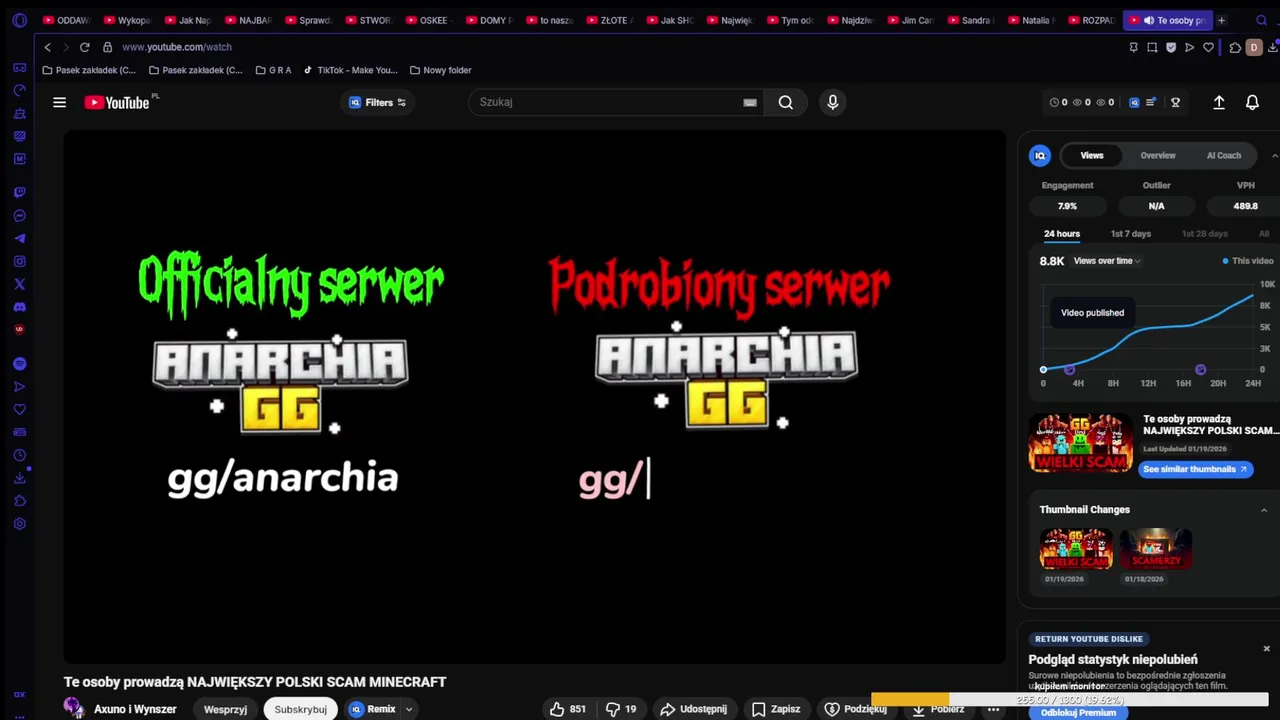Open sidebar settings gear

point(19,523)
